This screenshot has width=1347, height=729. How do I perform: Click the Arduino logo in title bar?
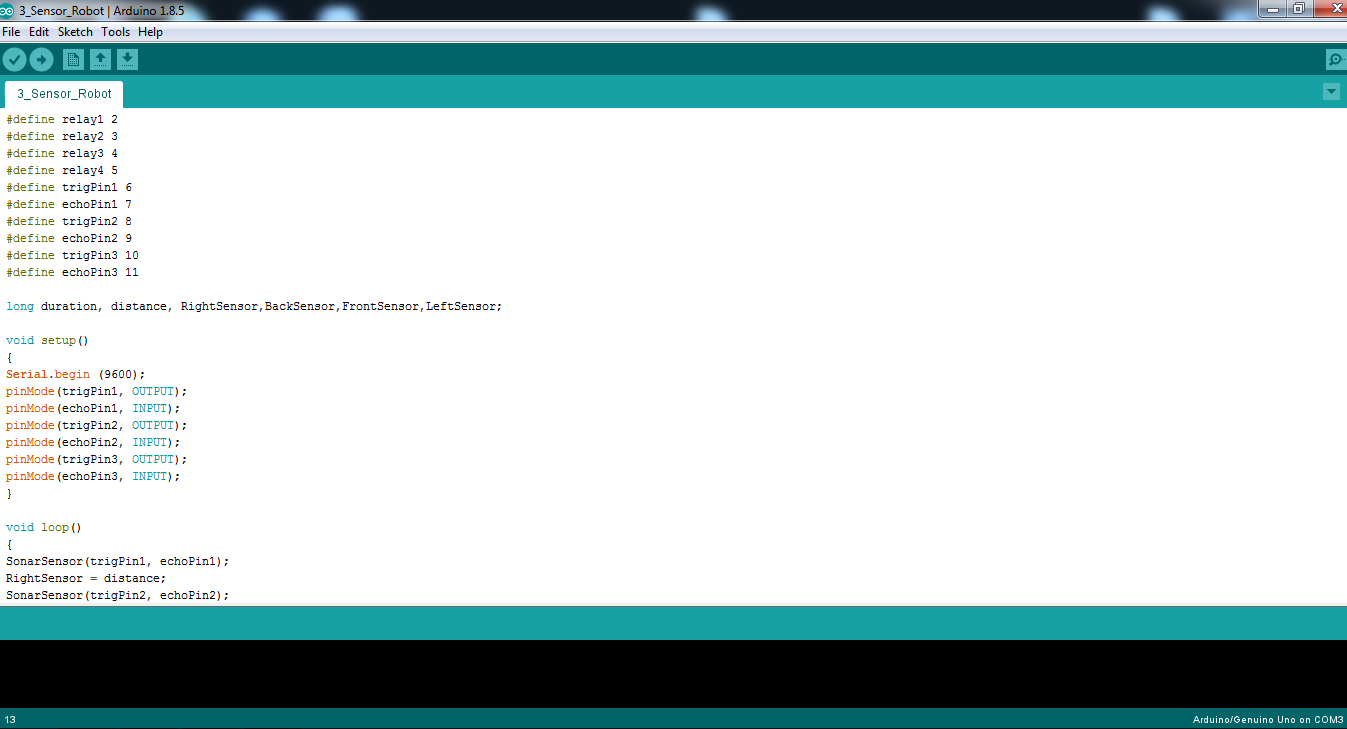(x=8, y=10)
